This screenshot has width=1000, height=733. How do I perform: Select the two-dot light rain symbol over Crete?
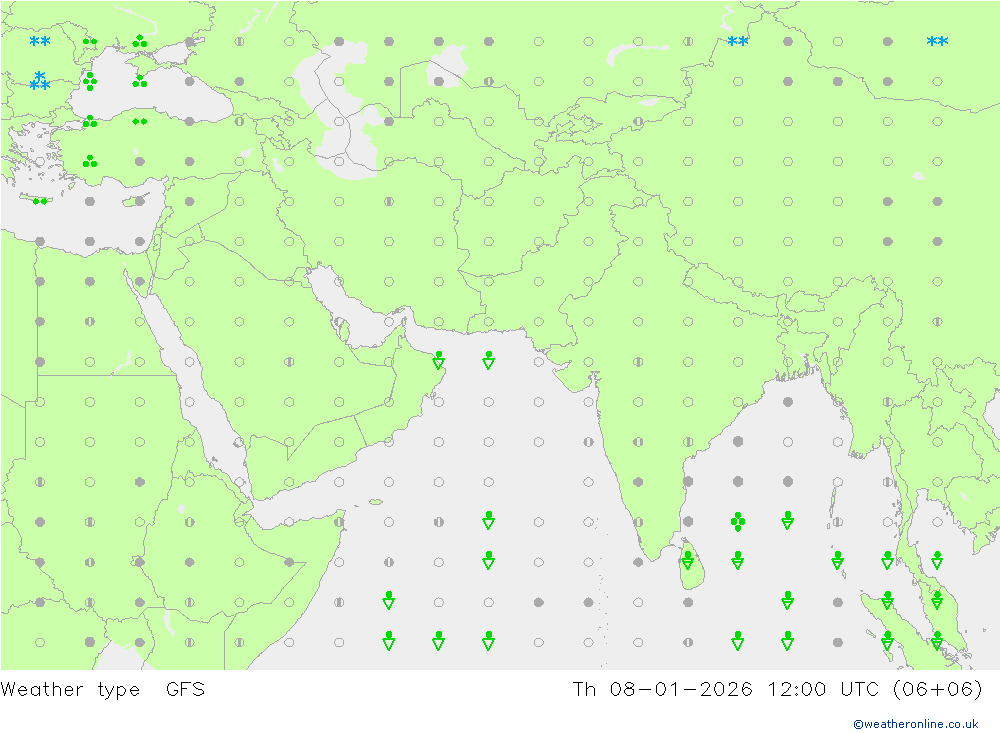pyautogui.click(x=40, y=202)
